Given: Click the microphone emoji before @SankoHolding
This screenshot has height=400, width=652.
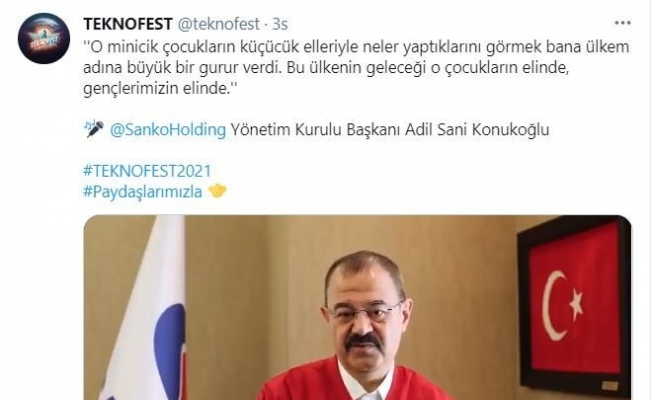Looking at the screenshot, I should pos(94,129).
